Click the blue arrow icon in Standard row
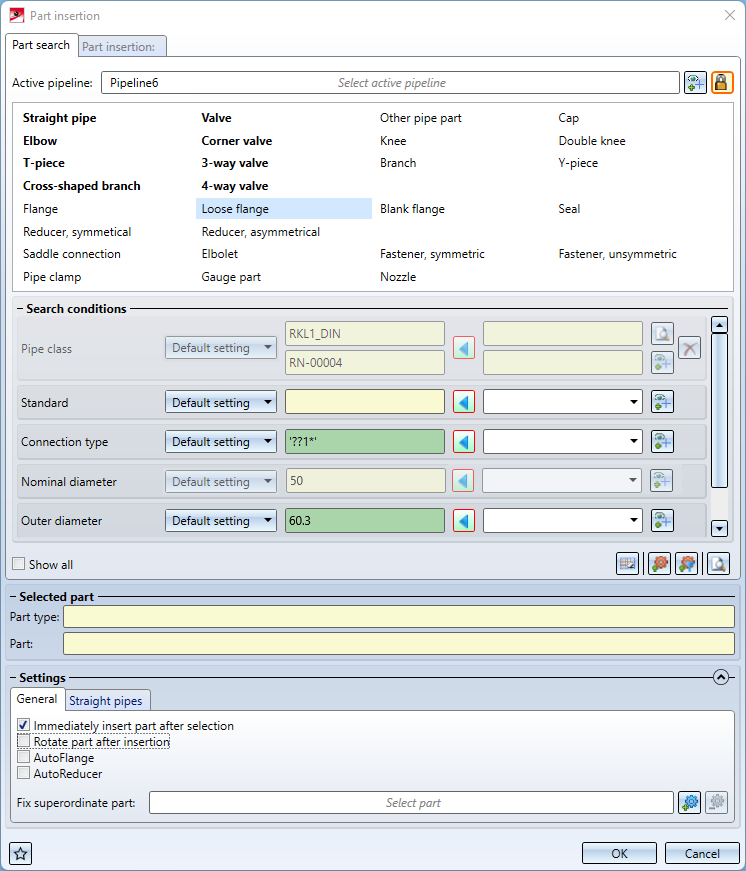 coord(463,403)
